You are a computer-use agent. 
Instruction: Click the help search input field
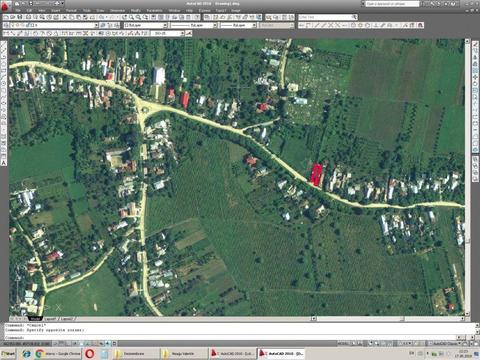392,4
